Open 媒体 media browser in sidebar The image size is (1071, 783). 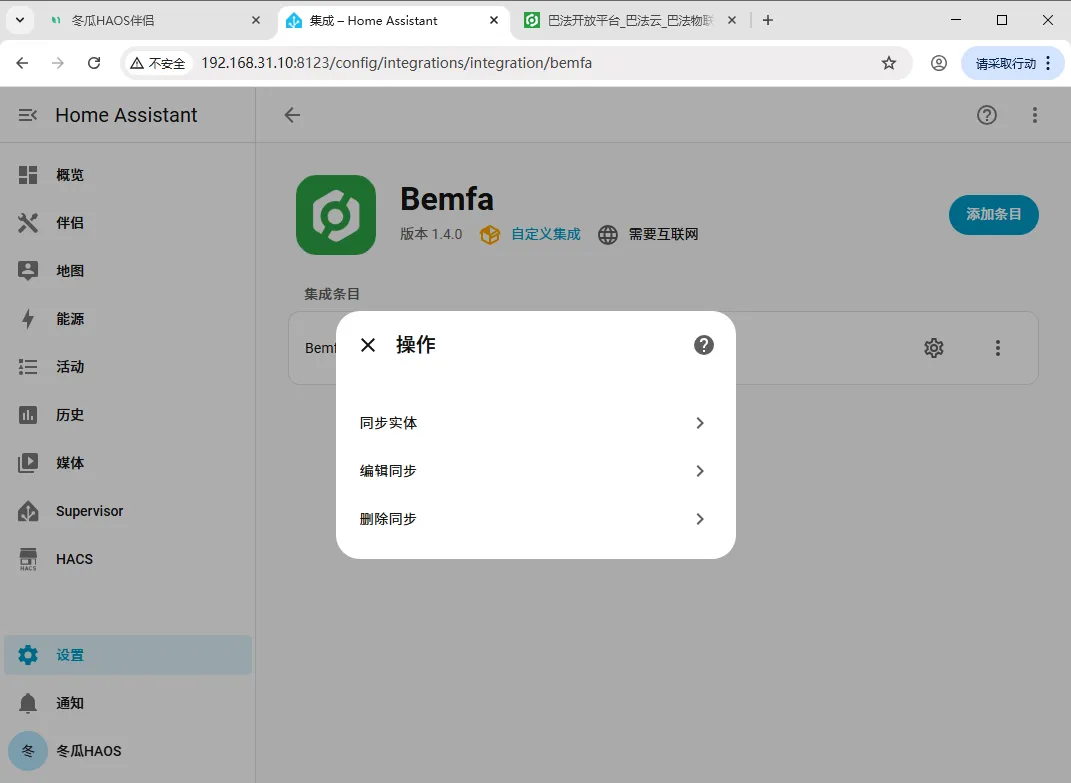128,463
